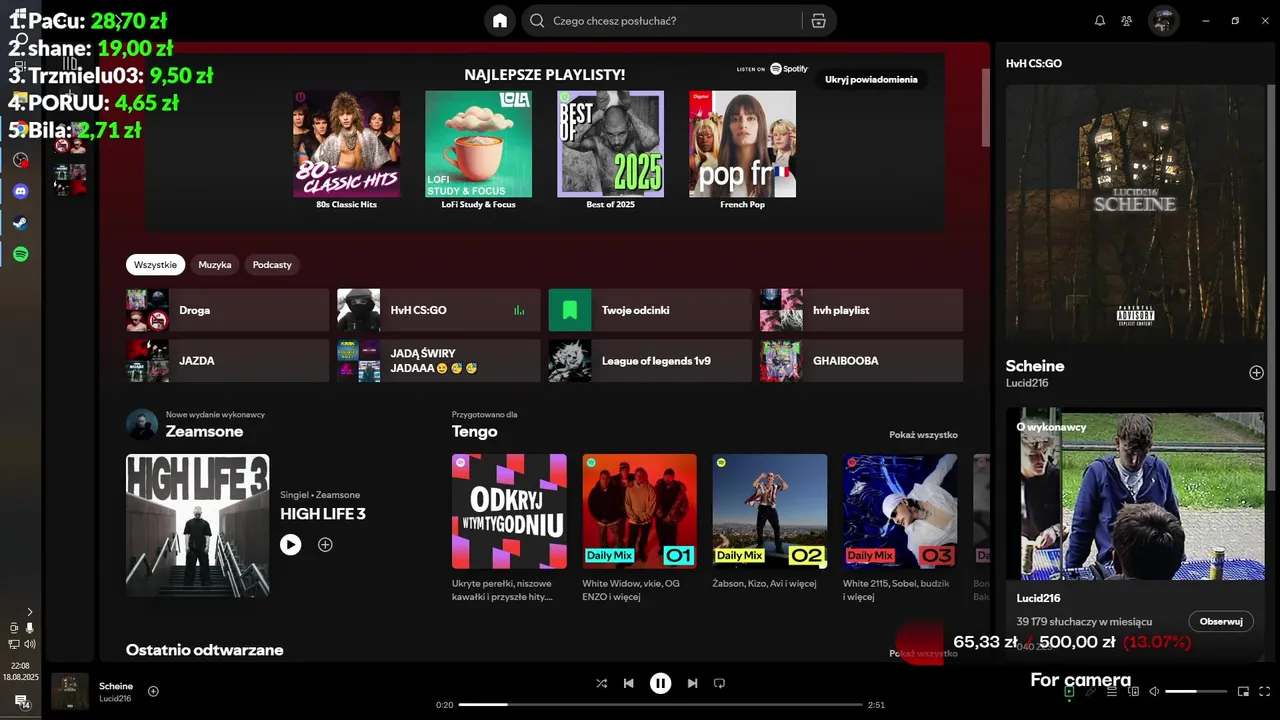The height and width of the screenshot is (720, 1280).
Task: Seek on the song progress bar
Action: click(x=660, y=705)
